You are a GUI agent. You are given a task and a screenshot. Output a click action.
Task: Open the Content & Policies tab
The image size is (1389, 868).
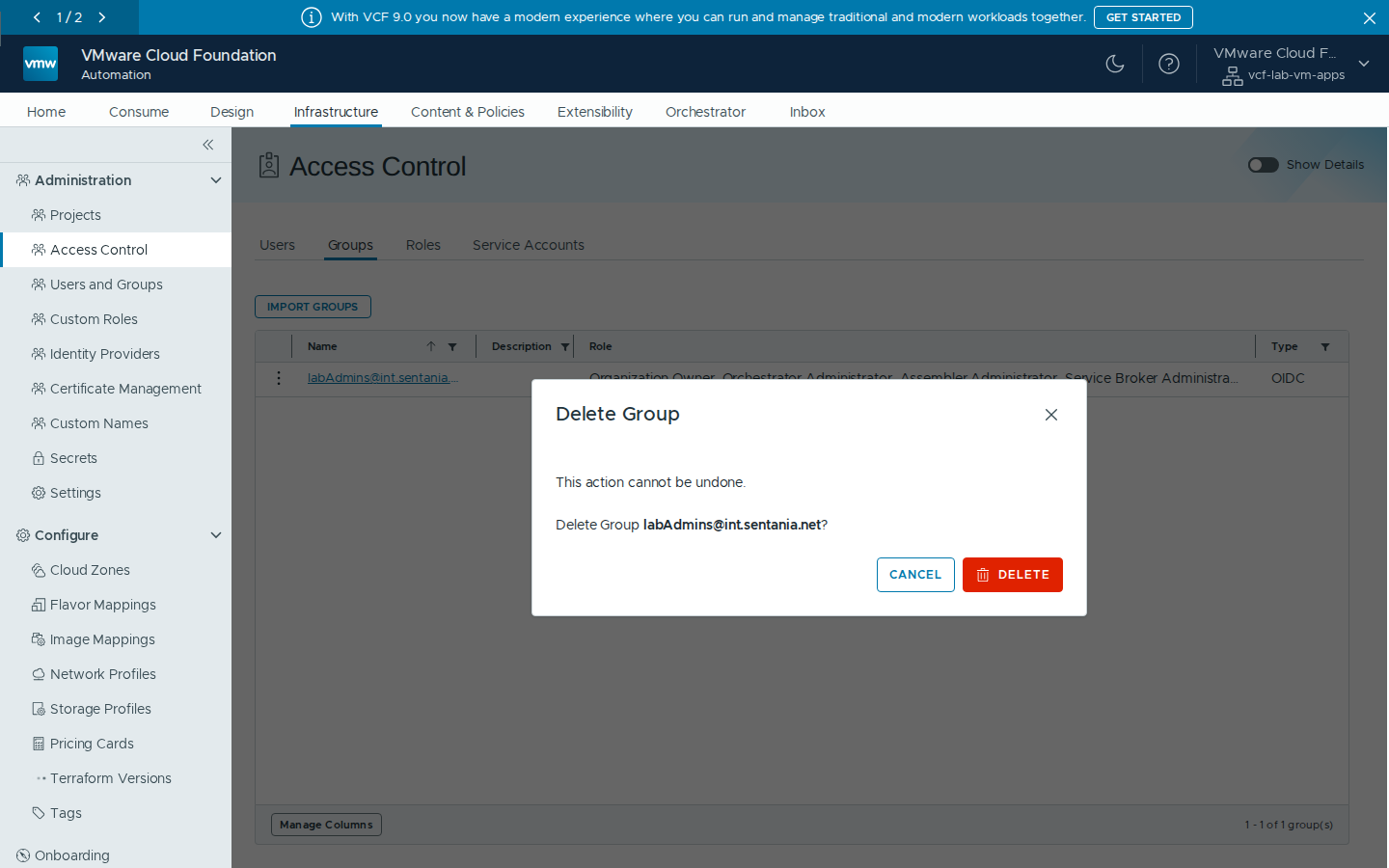pos(468,112)
